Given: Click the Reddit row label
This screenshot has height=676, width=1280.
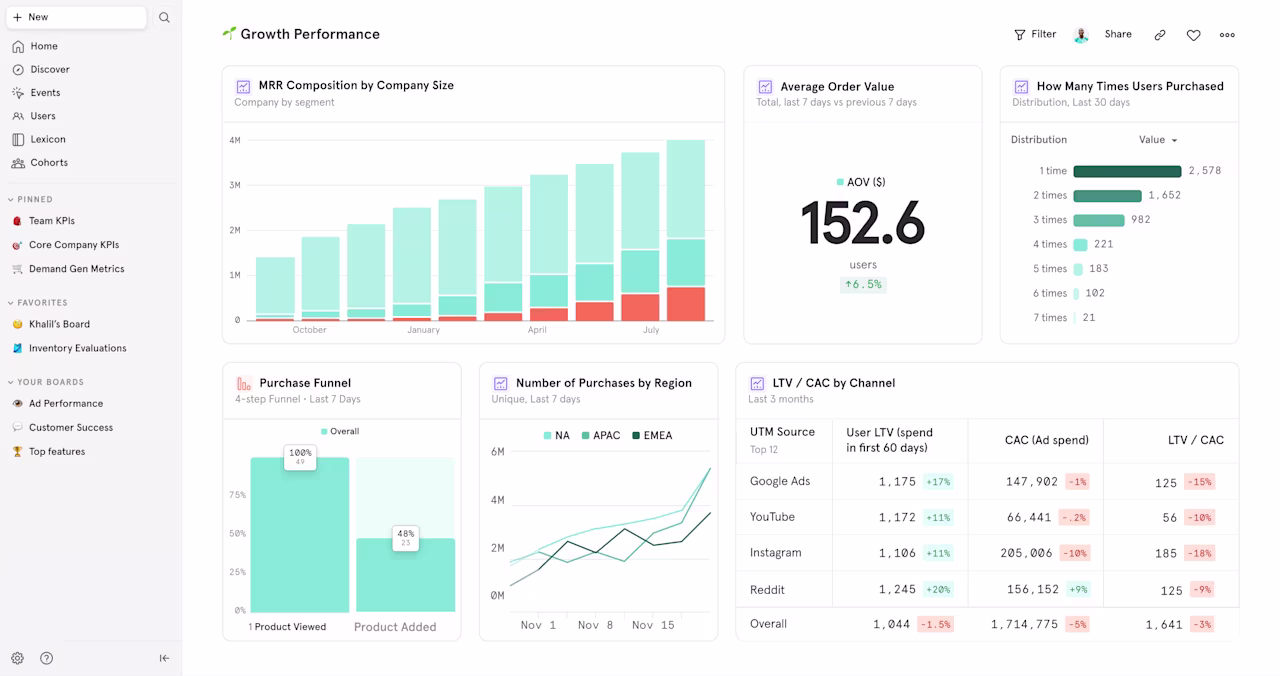Looking at the screenshot, I should point(767,590).
